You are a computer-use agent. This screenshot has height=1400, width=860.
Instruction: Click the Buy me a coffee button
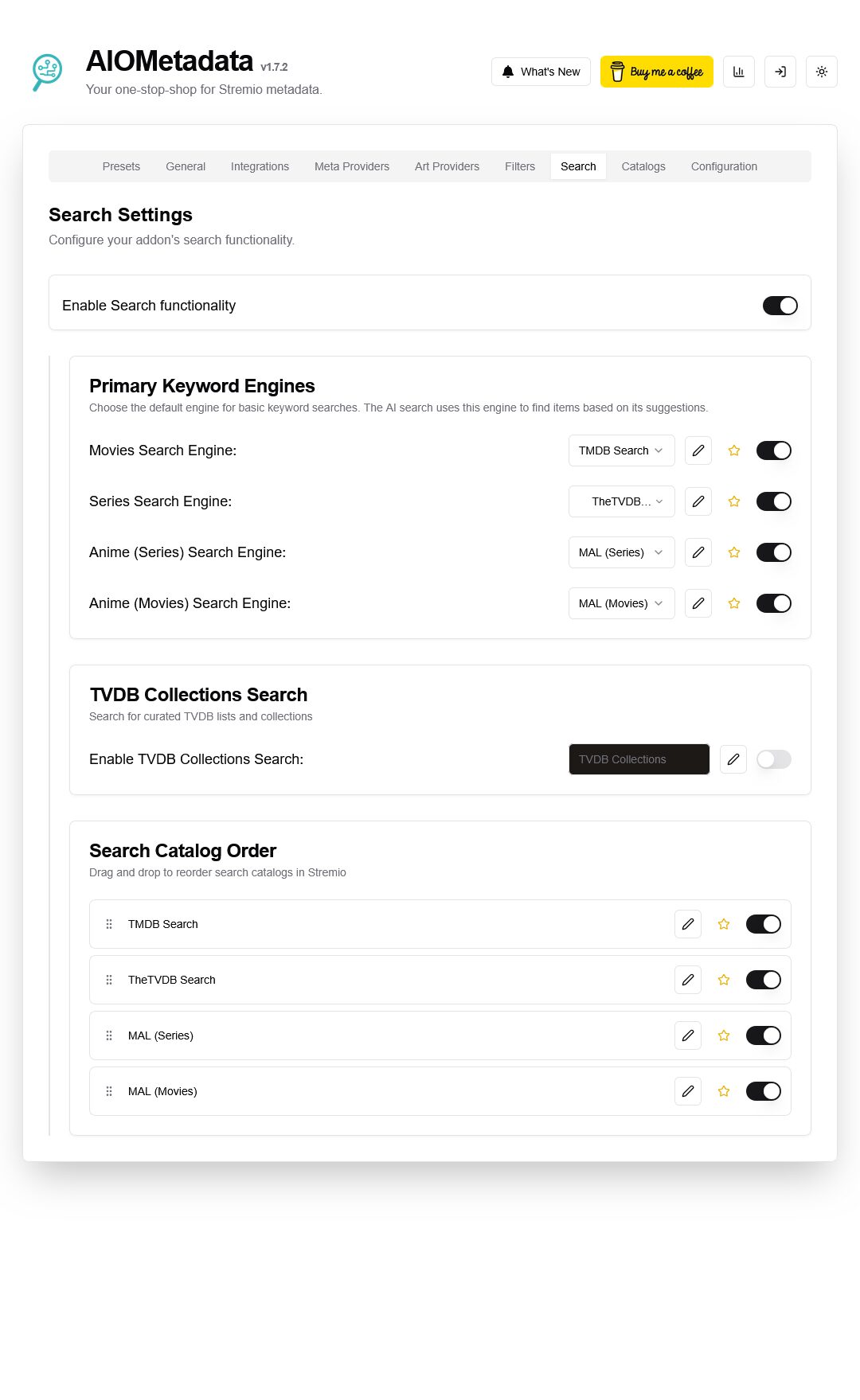coord(656,71)
